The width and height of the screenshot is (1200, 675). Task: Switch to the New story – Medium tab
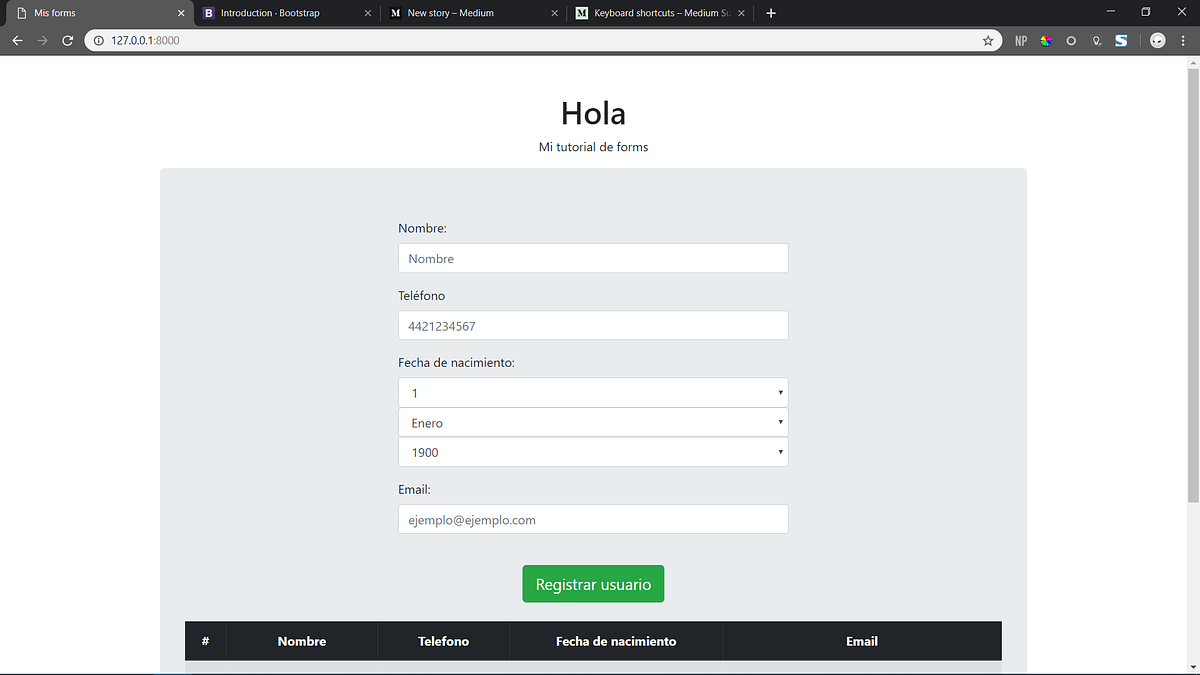pyautogui.click(x=472, y=13)
